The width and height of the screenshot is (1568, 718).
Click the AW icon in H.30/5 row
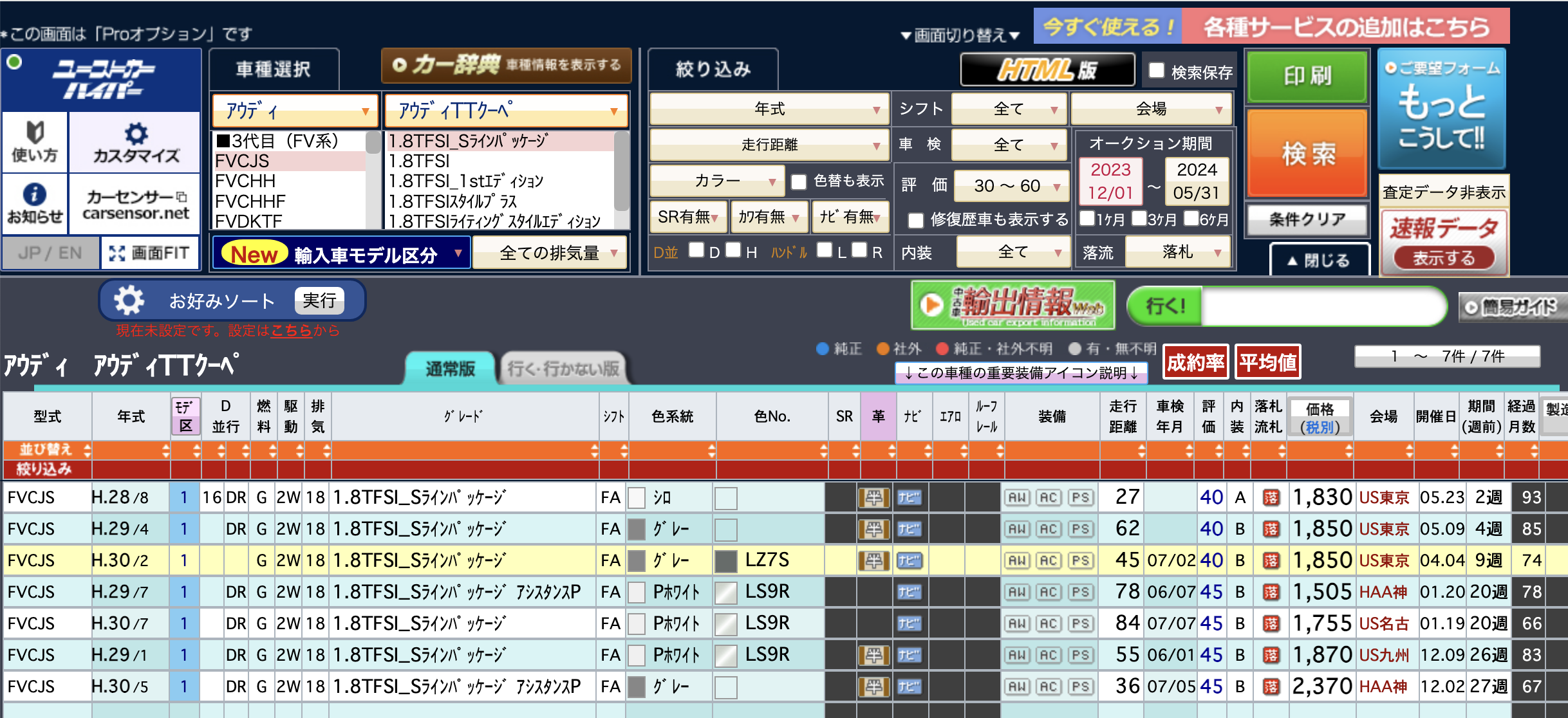click(1017, 686)
